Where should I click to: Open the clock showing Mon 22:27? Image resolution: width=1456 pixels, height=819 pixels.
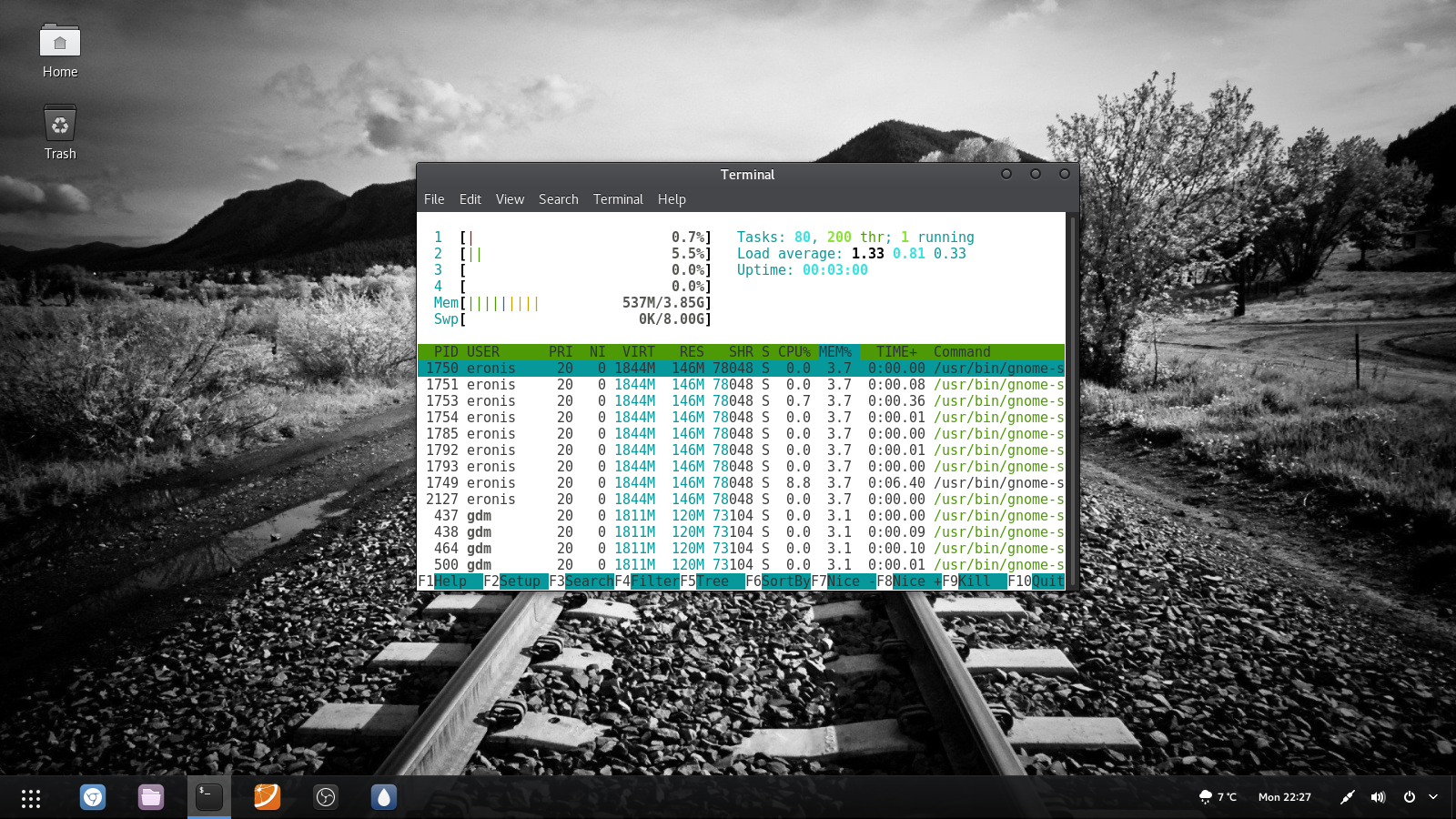(x=1284, y=797)
